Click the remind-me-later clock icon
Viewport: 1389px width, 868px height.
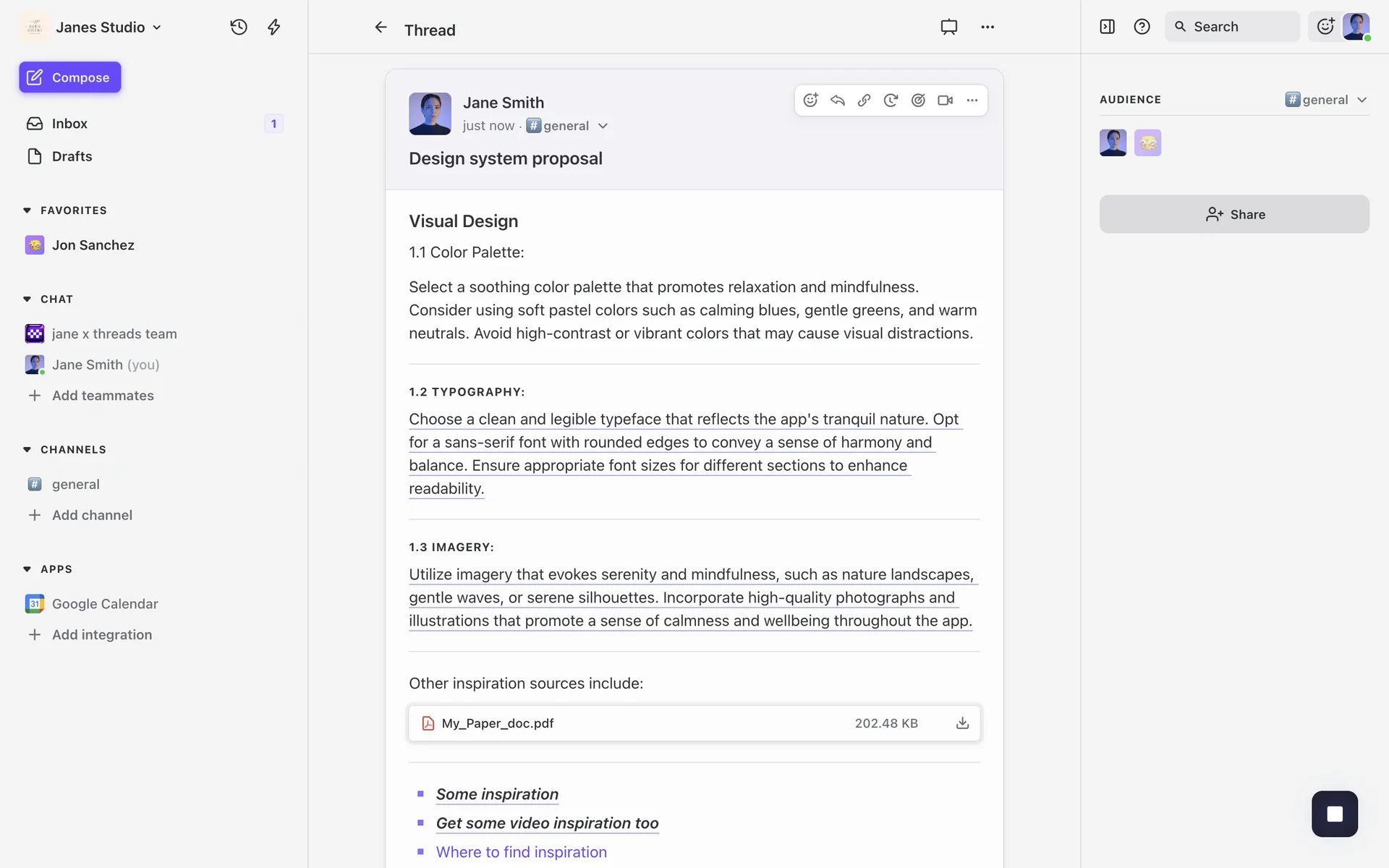[x=891, y=101]
